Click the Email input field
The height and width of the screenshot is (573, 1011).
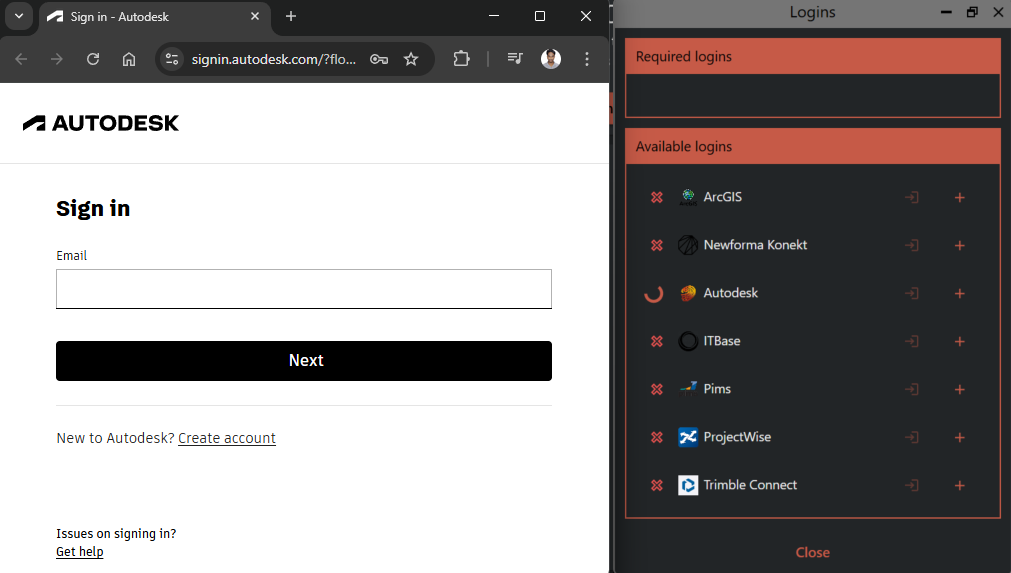304,289
